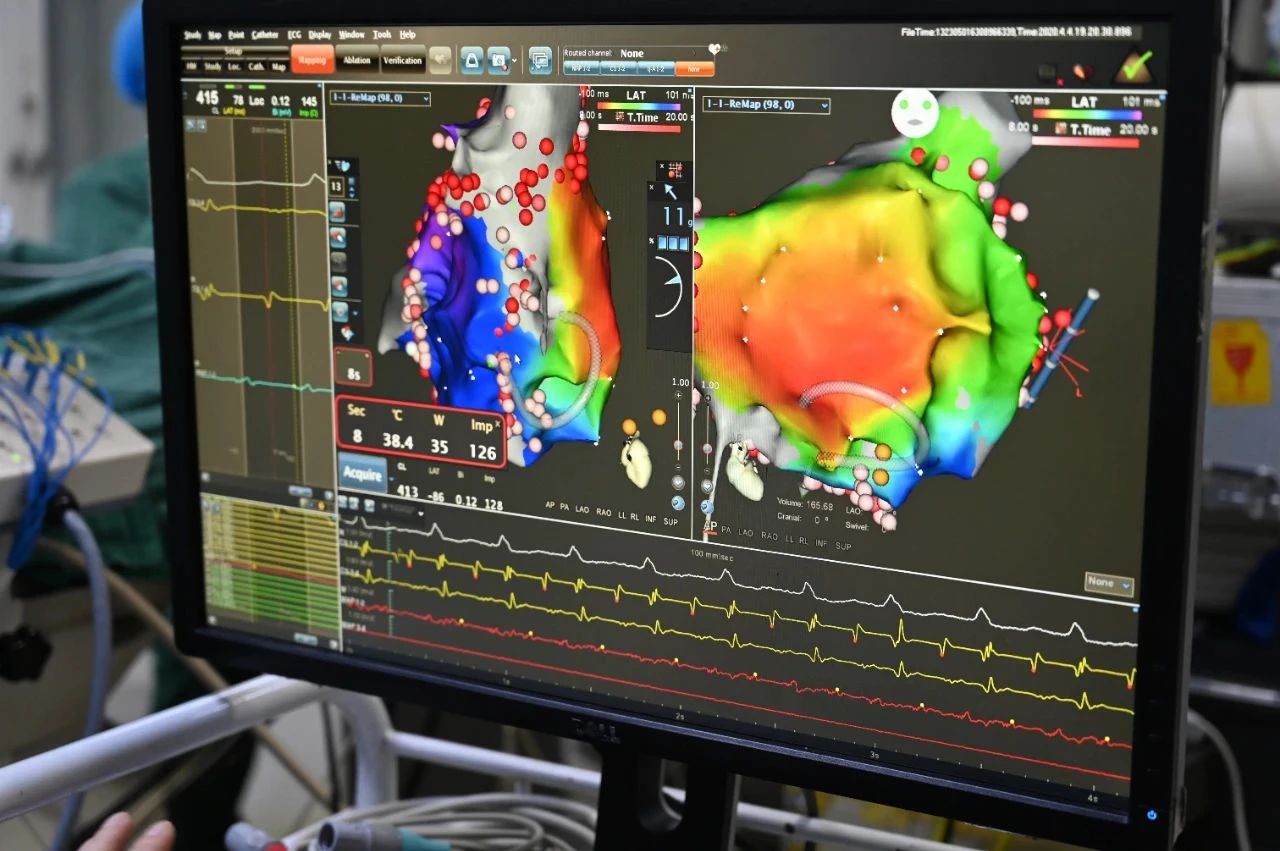The height and width of the screenshot is (851, 1280).
Task: Click the greyed arrow icon after Verification
Action: point(440,61)
